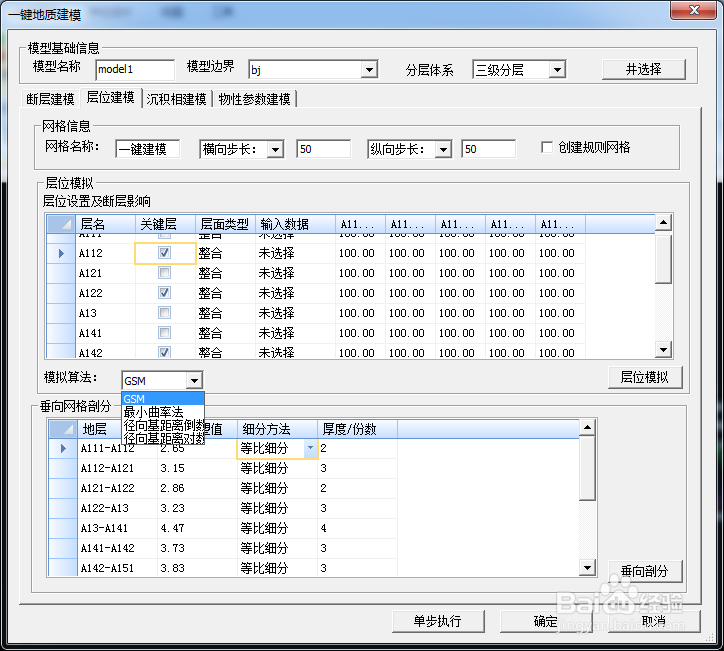
Task: Click the 层面类型 column header
Action: (x=225, y=224)
